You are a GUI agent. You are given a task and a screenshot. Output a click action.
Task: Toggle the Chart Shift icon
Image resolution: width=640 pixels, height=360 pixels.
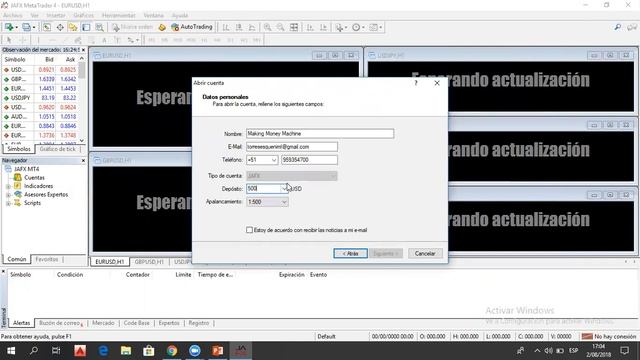[x=323, y=27]
